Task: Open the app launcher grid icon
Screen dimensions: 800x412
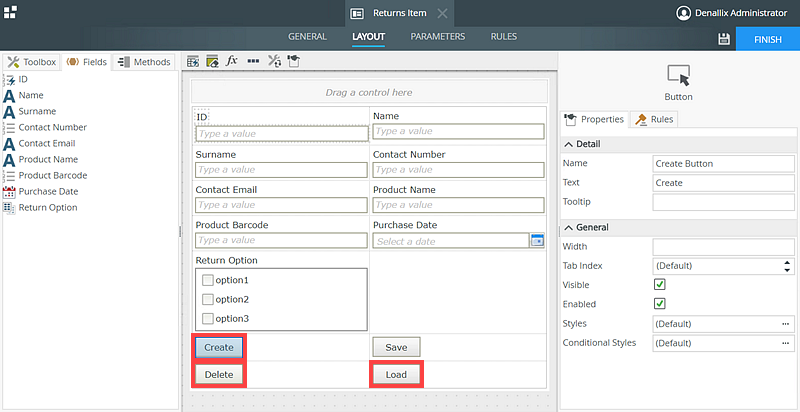Action: [x=10, y=11]
